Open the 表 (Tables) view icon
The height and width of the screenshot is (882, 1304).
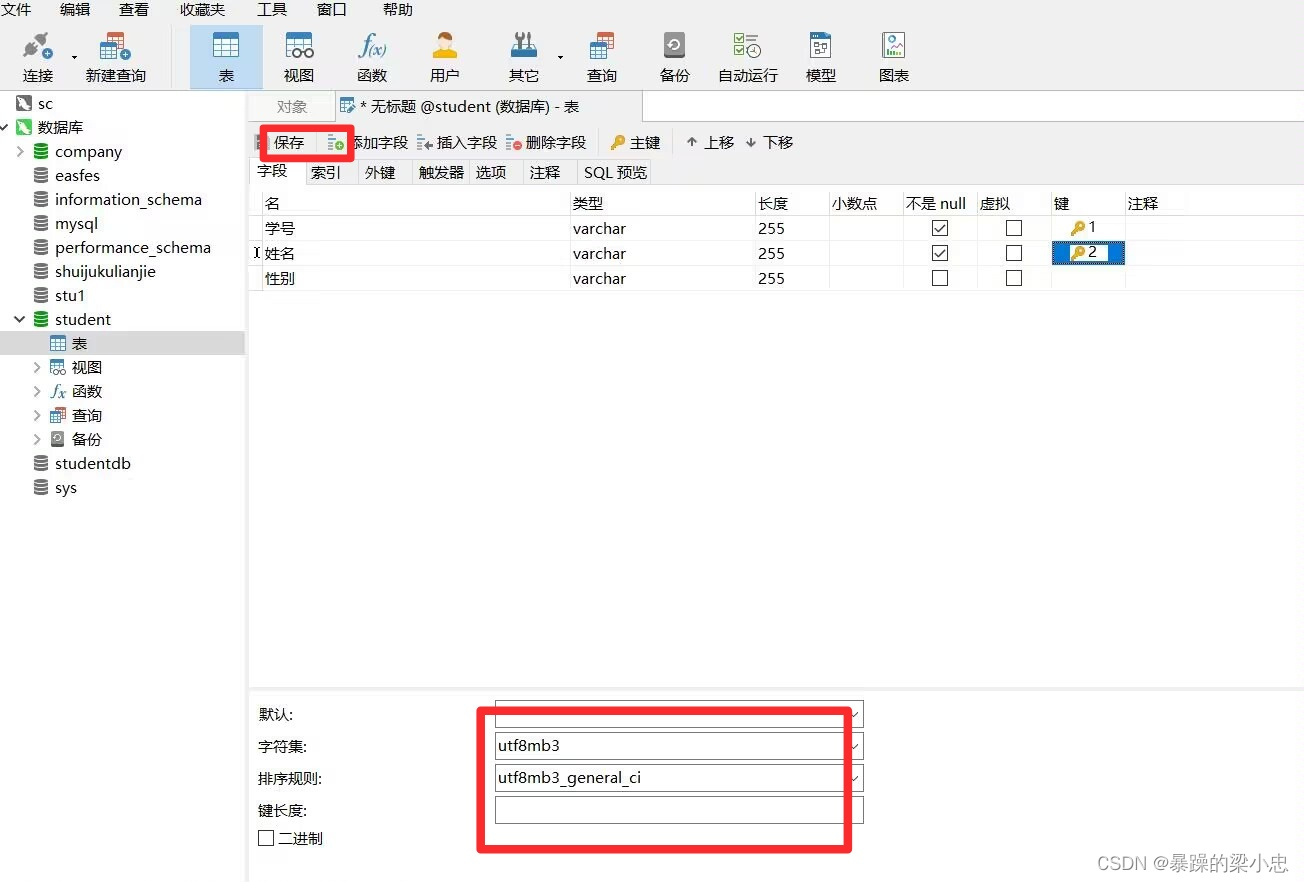[x=225, y=55]
